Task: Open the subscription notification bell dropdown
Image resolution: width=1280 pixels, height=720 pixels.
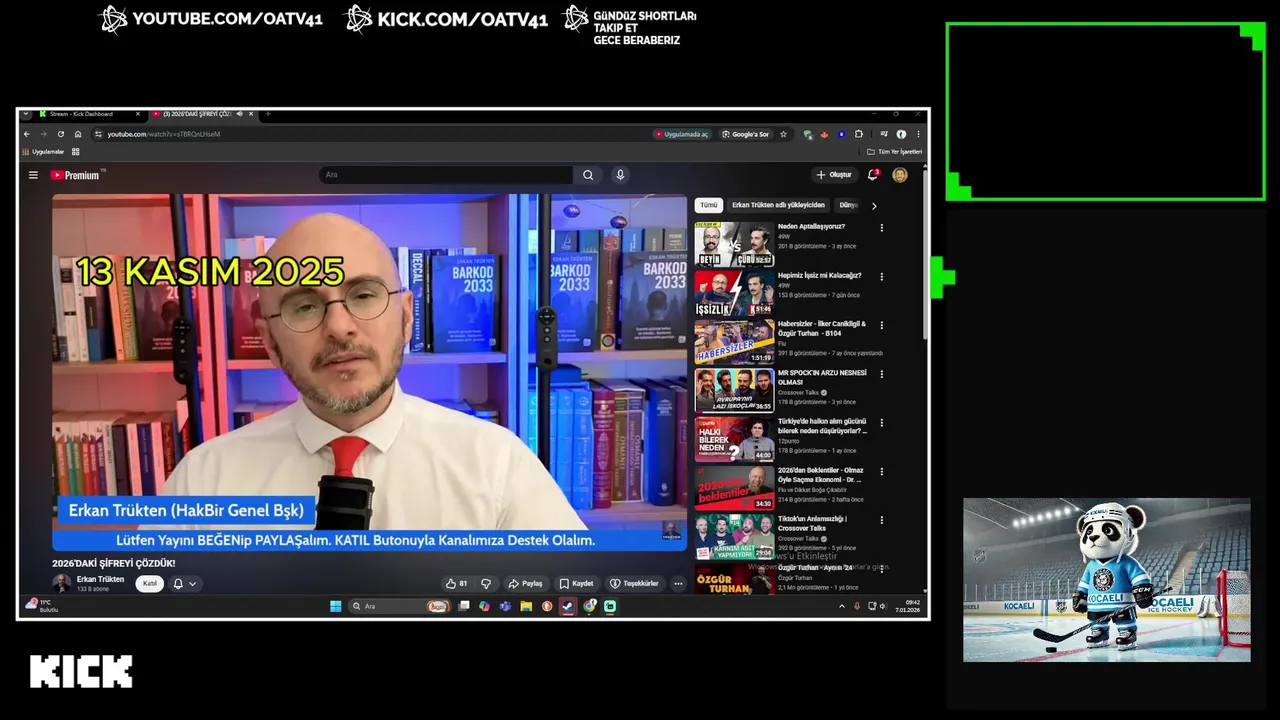Action: click(x=185, y=583)
